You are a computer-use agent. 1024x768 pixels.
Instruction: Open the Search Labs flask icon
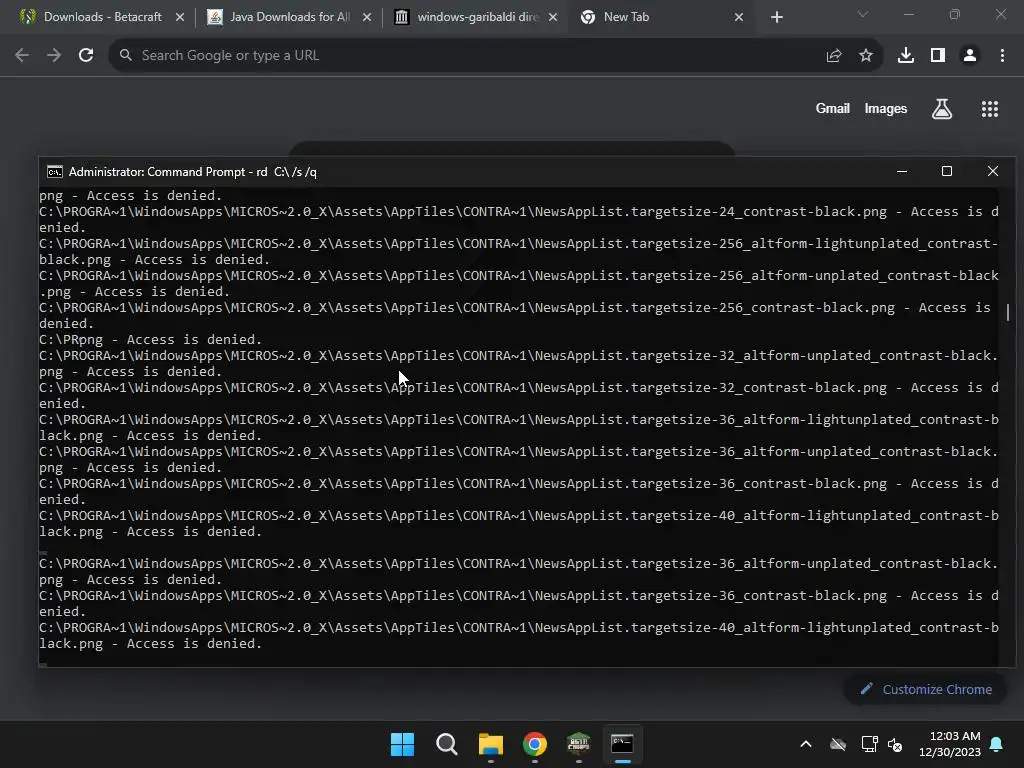pos(941,109)
